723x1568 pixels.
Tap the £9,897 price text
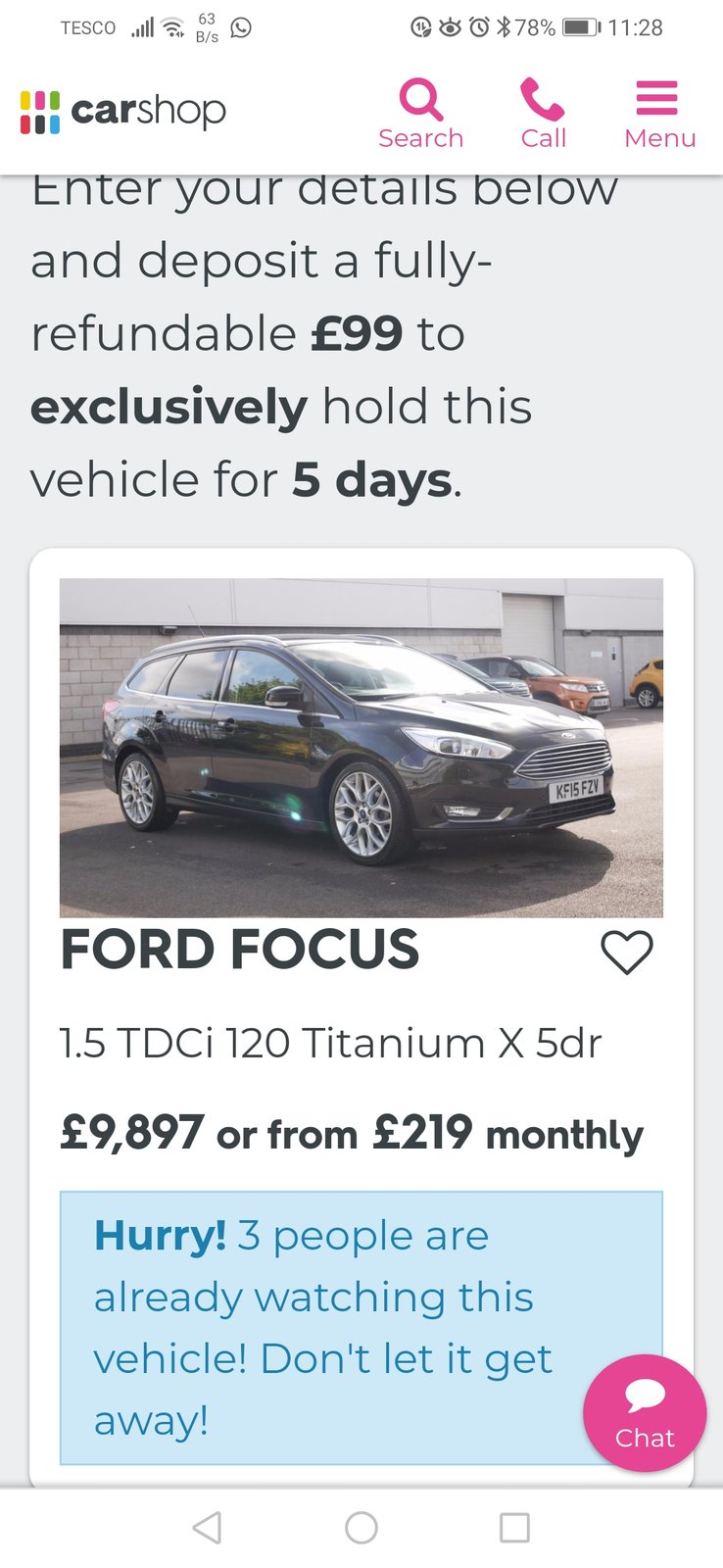(132, 1134)
